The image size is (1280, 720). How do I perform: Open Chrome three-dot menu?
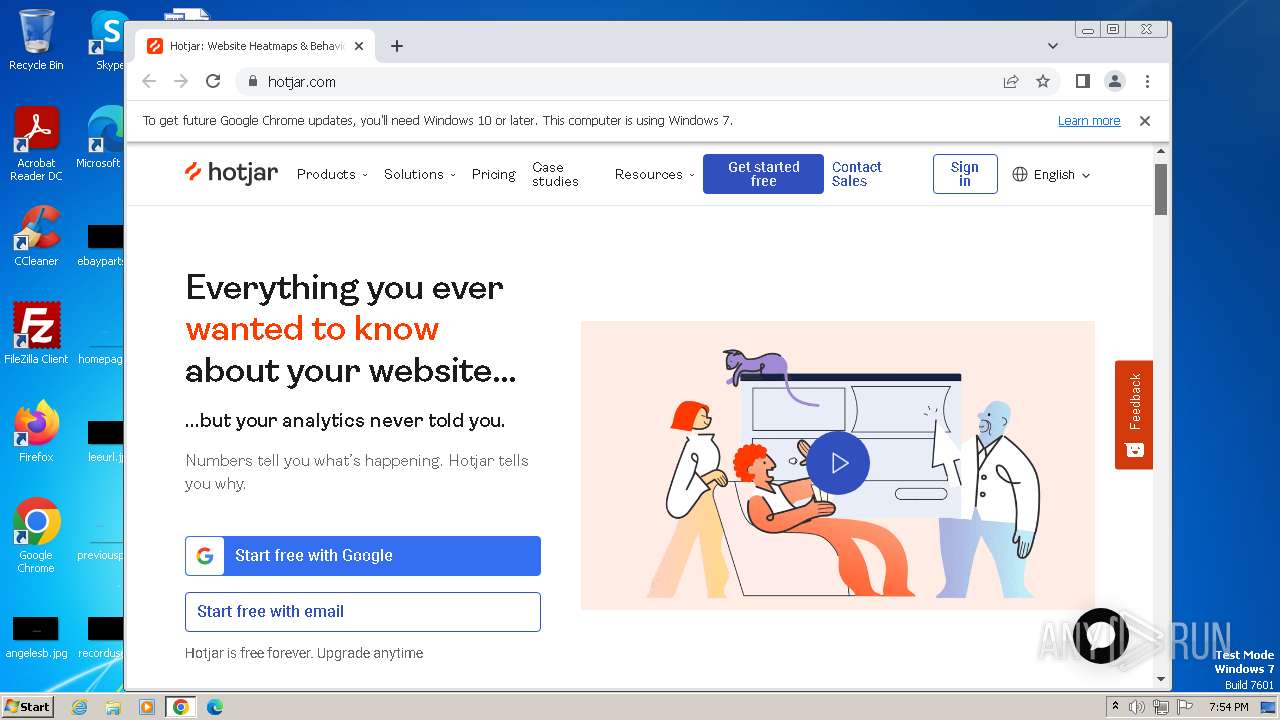(1147, 81)
